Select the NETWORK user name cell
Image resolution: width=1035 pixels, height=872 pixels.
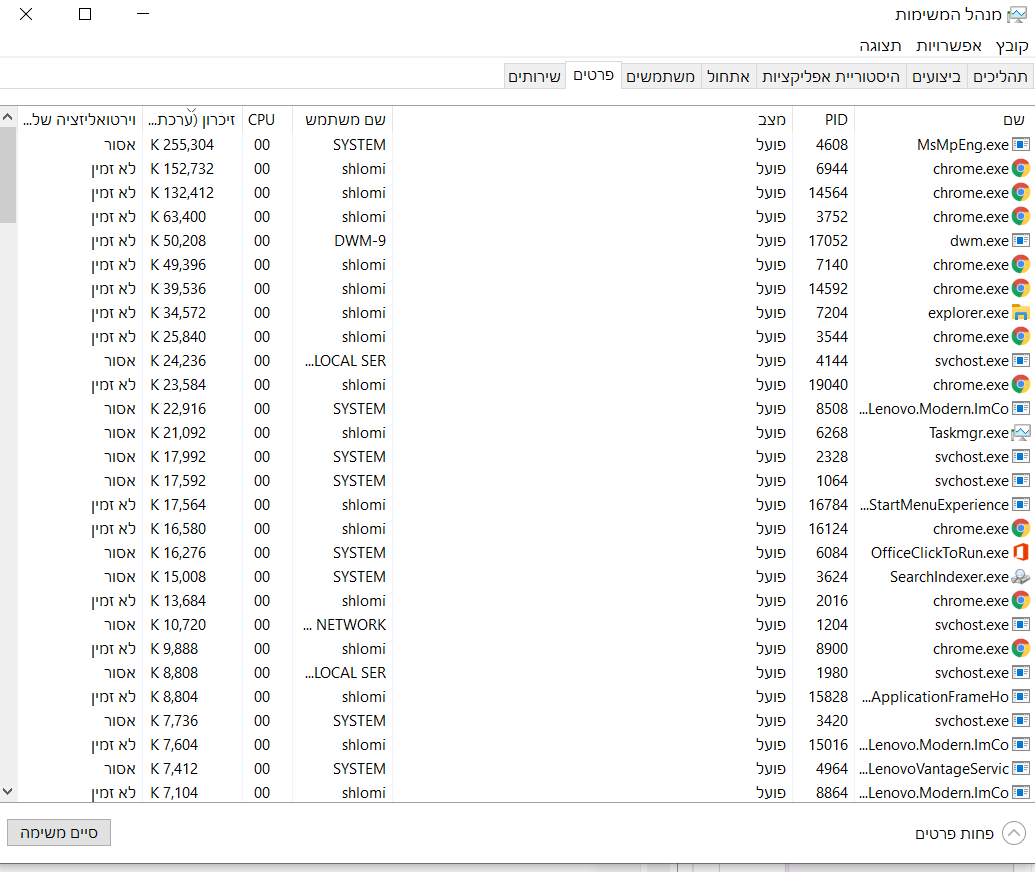345,624
